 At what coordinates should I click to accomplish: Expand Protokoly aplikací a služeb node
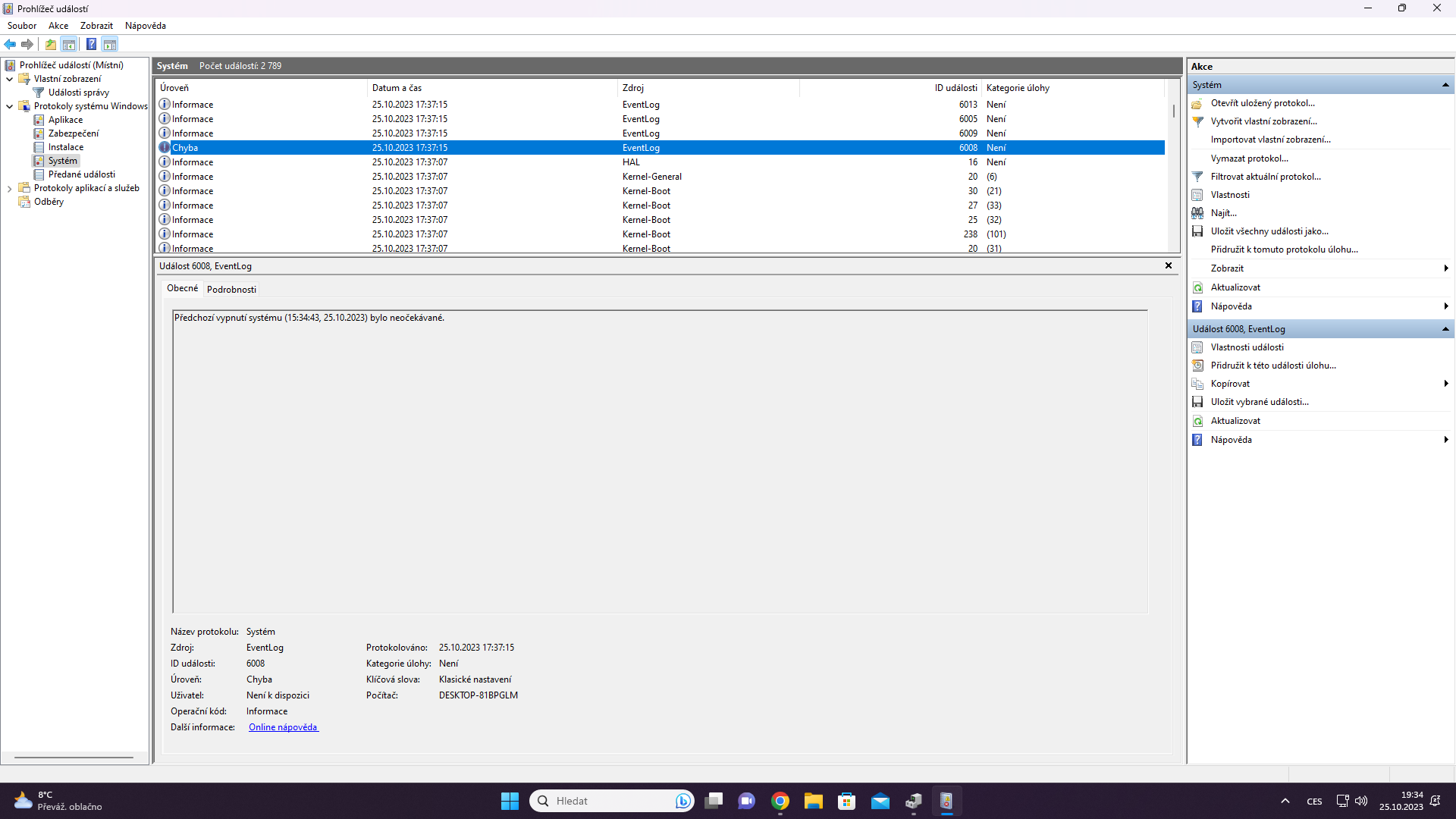coord(9,188)
